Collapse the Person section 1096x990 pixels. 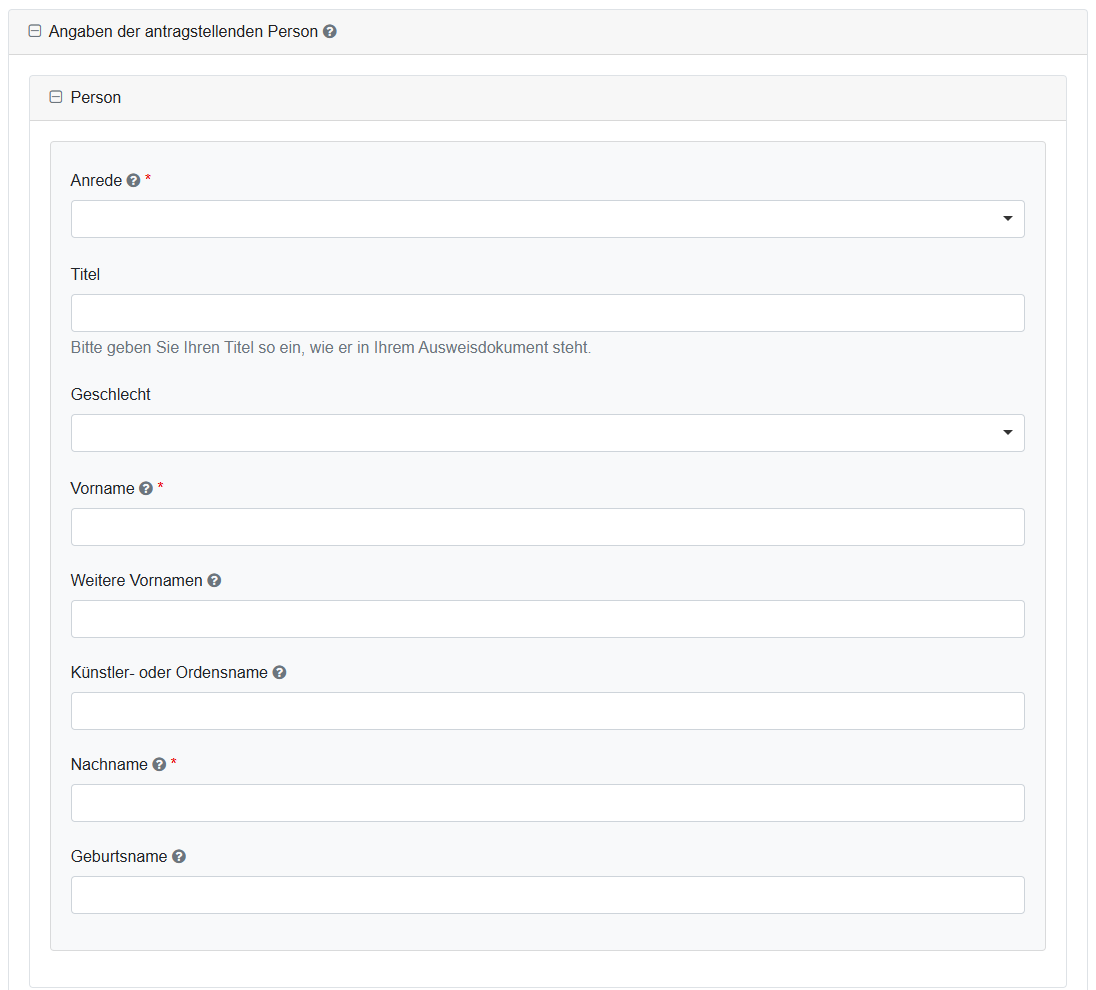(x=56, y=98)
